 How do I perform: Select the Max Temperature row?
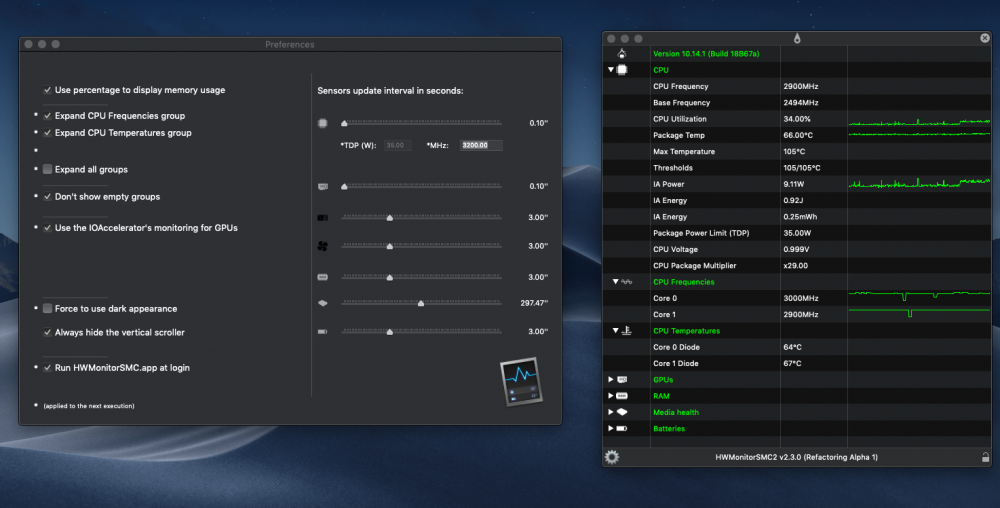(797, 152)
